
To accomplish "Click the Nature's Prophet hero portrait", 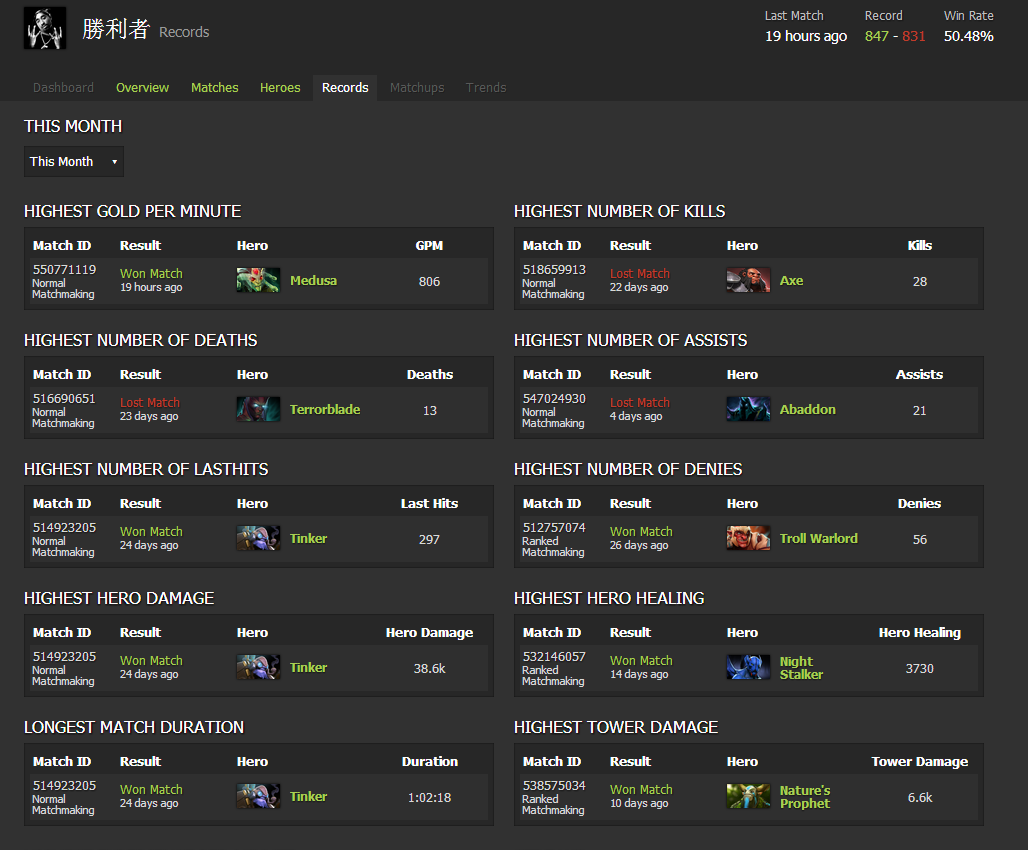I will click(748, 797).
